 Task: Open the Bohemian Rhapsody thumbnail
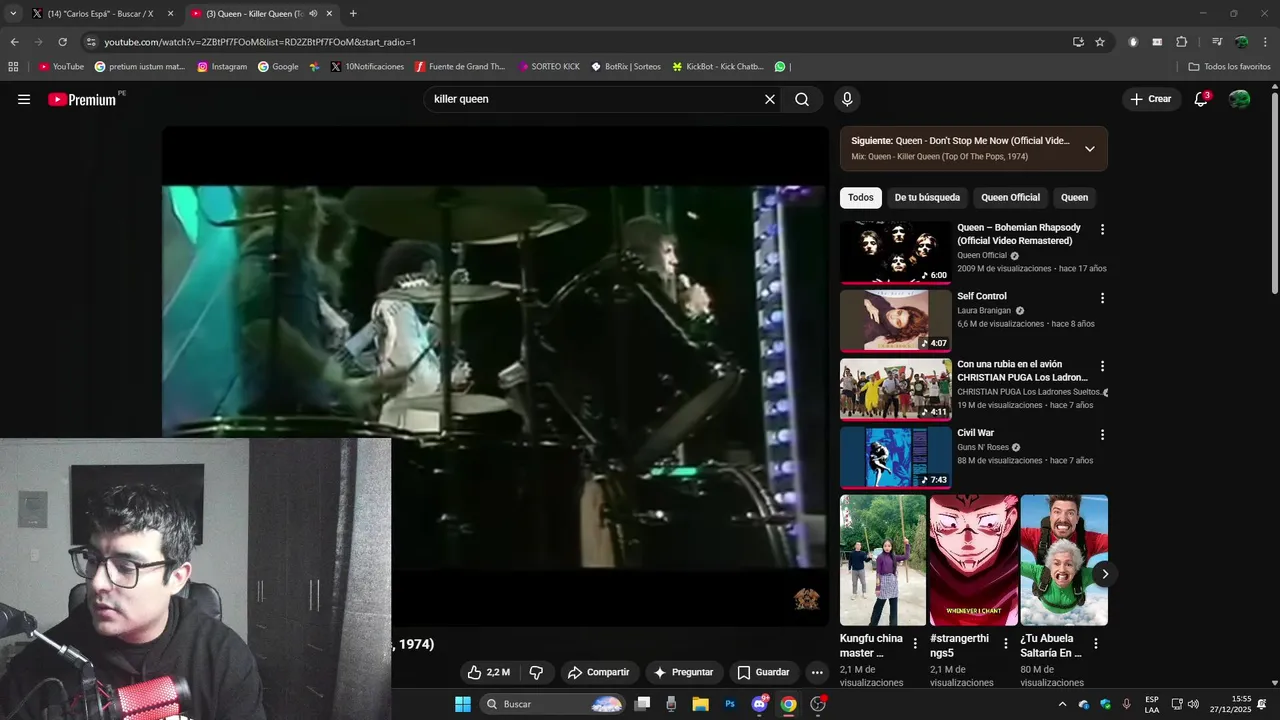point(895,252)
